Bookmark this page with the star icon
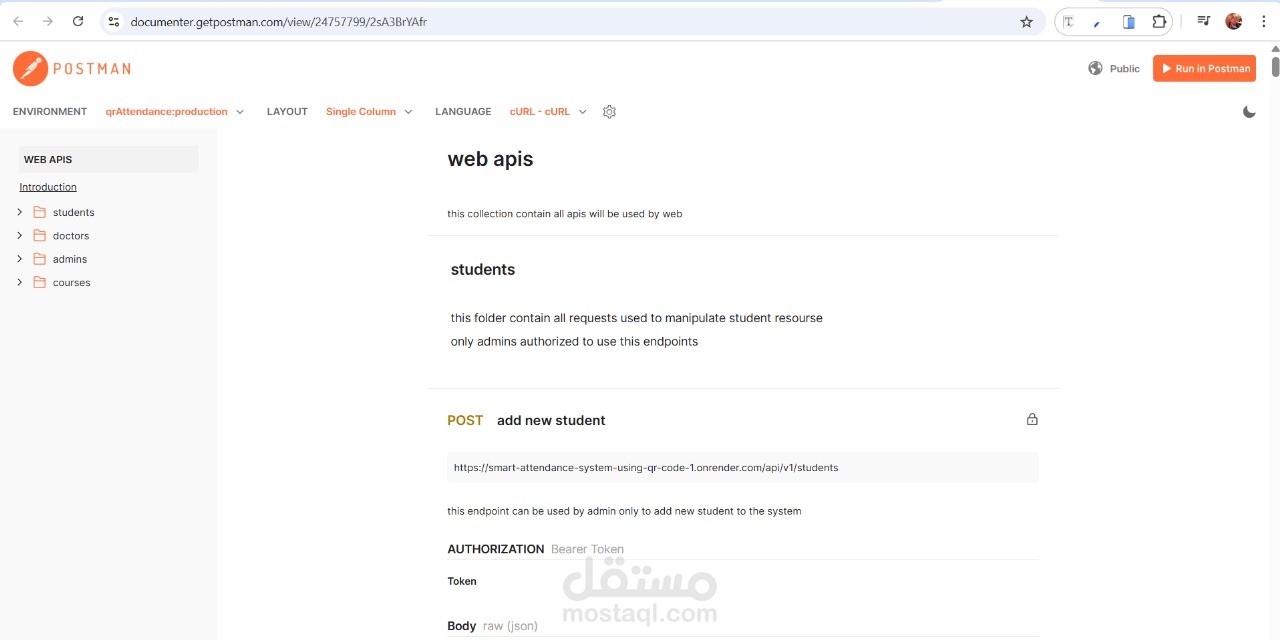 coord(1026,21)
